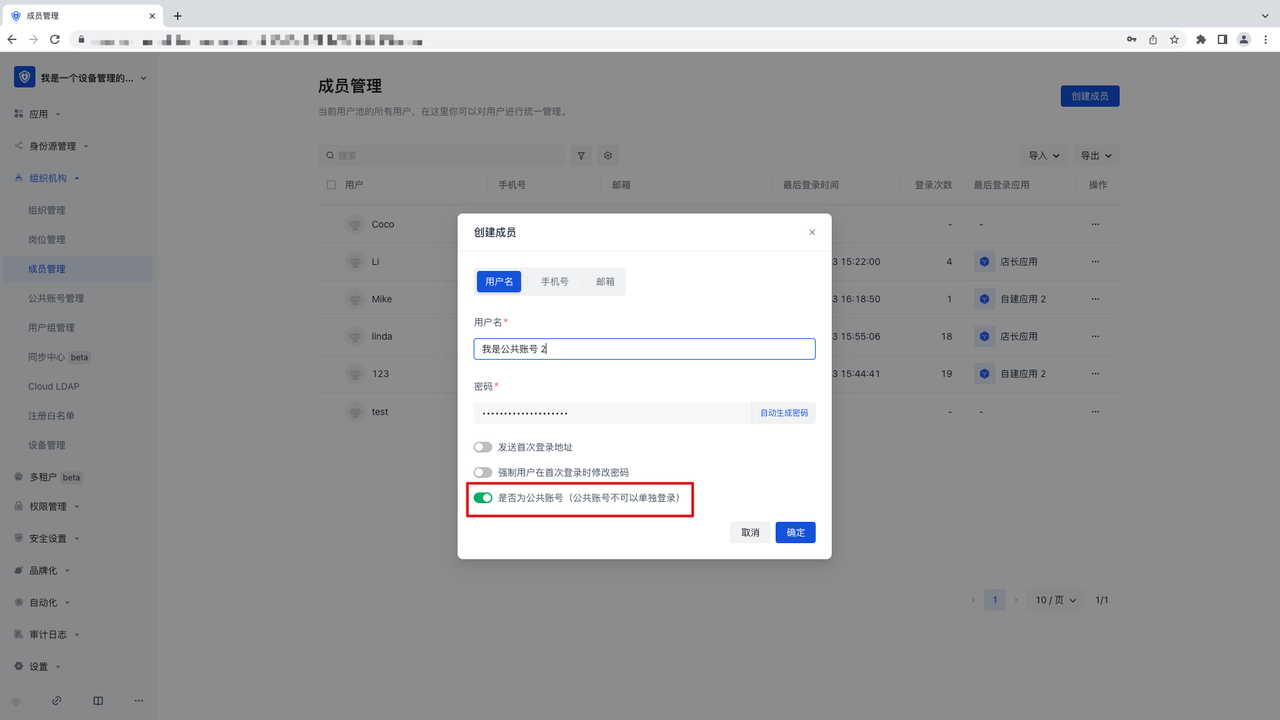
Task: Open the 10 / 页 page size selector
Action: click(1056, 600)
